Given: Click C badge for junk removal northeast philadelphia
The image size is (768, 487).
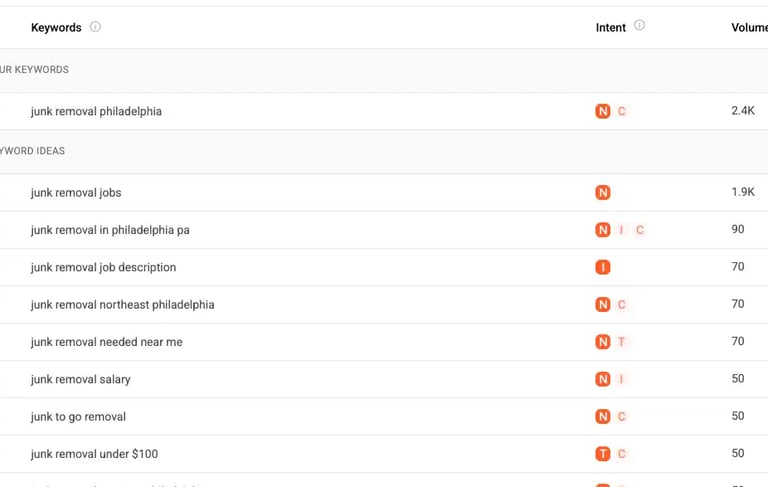Looking at the screenshot, I should [622, 304].
